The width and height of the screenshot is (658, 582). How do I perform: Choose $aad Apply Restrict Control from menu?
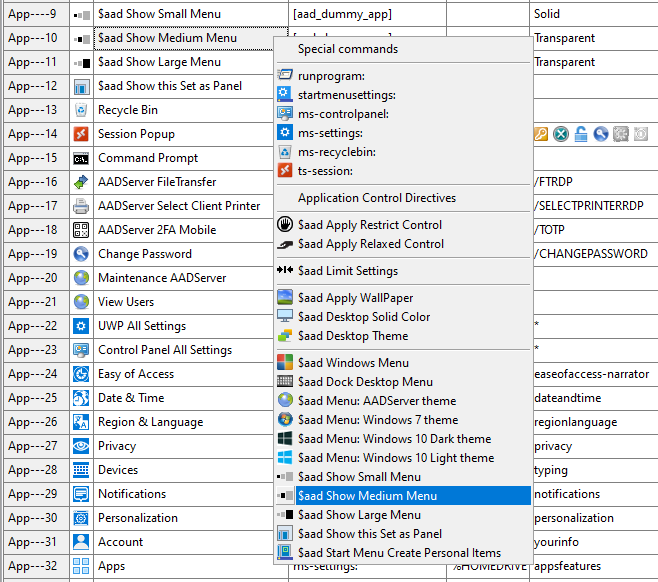coord(370,225)
